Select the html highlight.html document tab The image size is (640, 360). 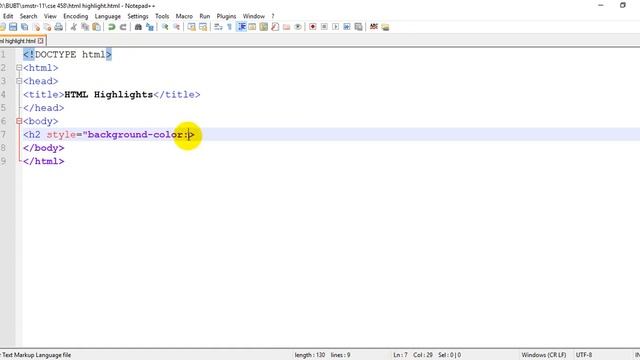18,41
